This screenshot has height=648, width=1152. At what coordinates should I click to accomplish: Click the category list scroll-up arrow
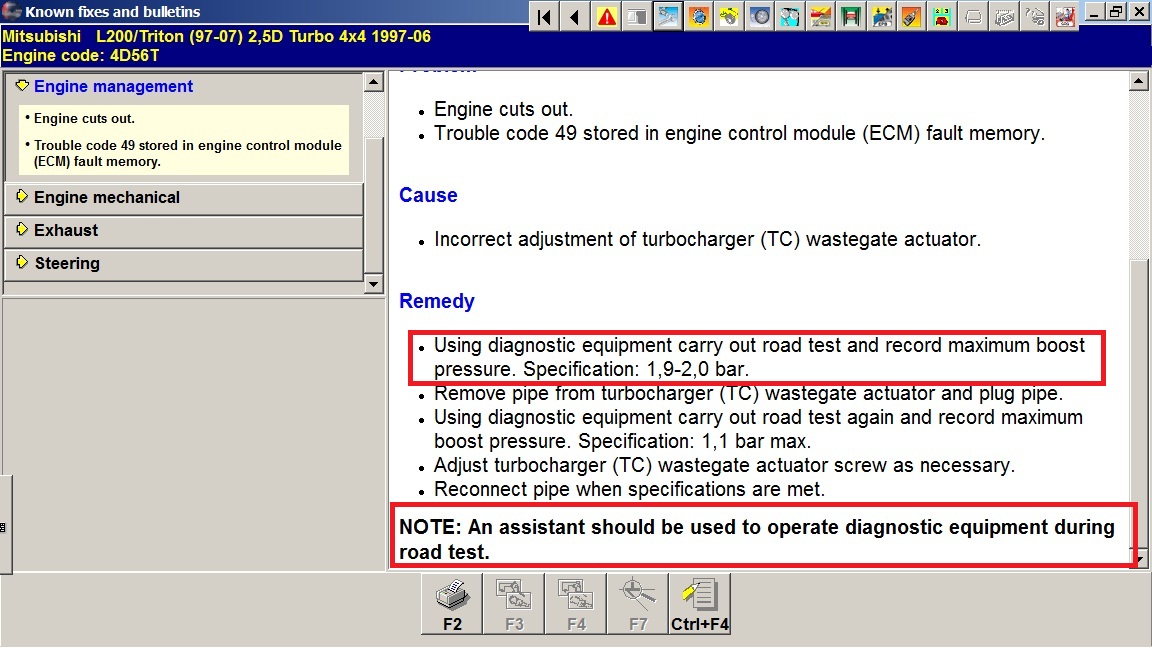(x=374, y=83)
